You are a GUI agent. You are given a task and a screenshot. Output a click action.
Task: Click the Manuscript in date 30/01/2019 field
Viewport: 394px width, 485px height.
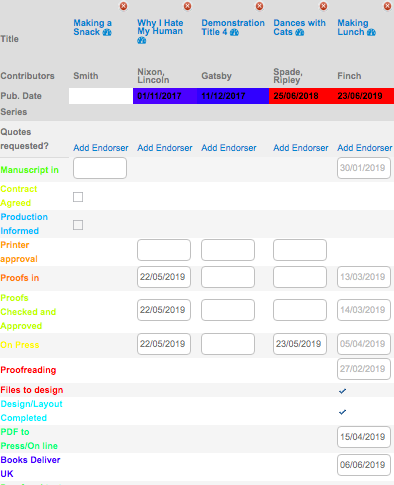(364, 168)
